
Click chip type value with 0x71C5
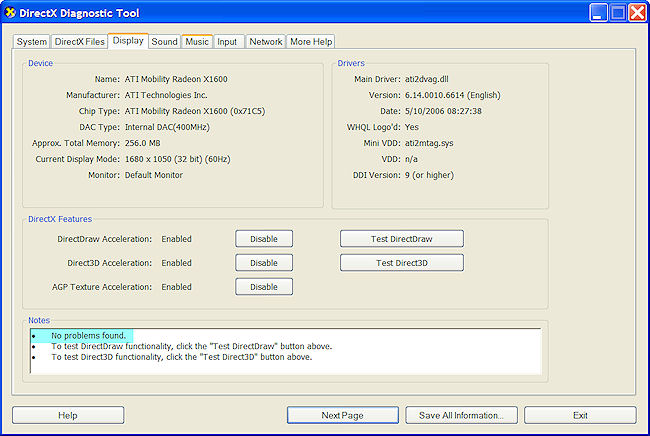click(195, 111)
